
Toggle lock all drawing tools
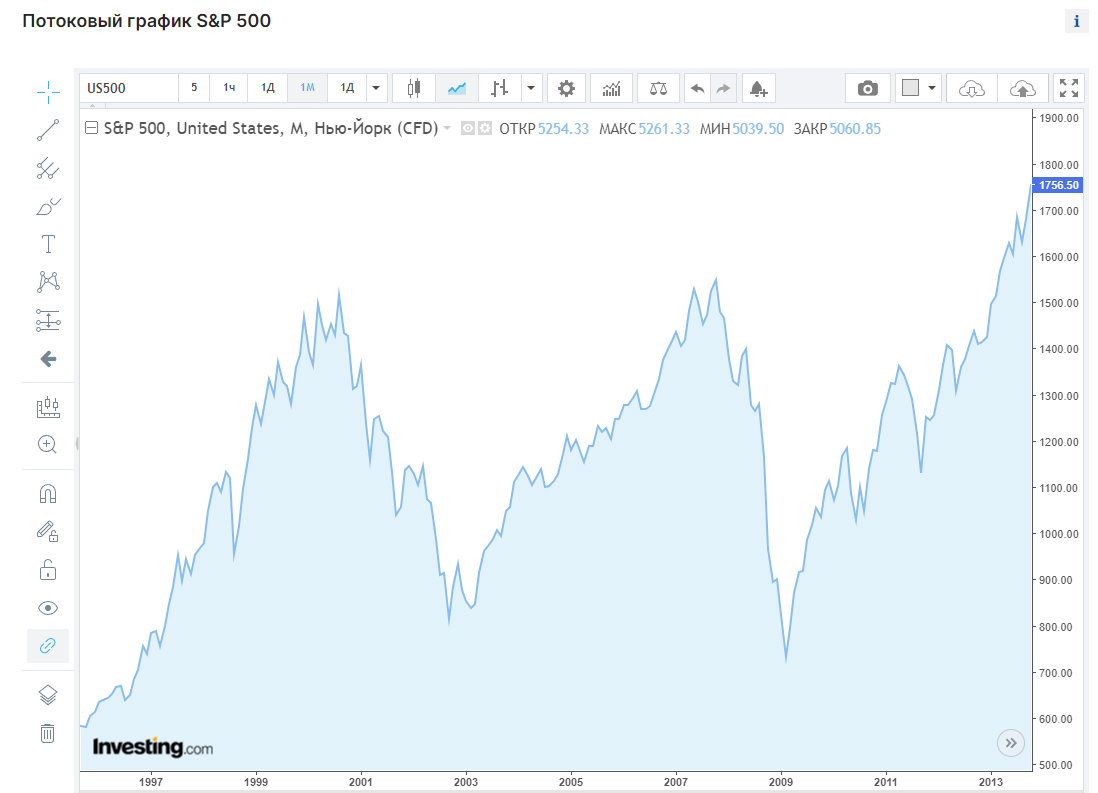(x=47, y=570)
